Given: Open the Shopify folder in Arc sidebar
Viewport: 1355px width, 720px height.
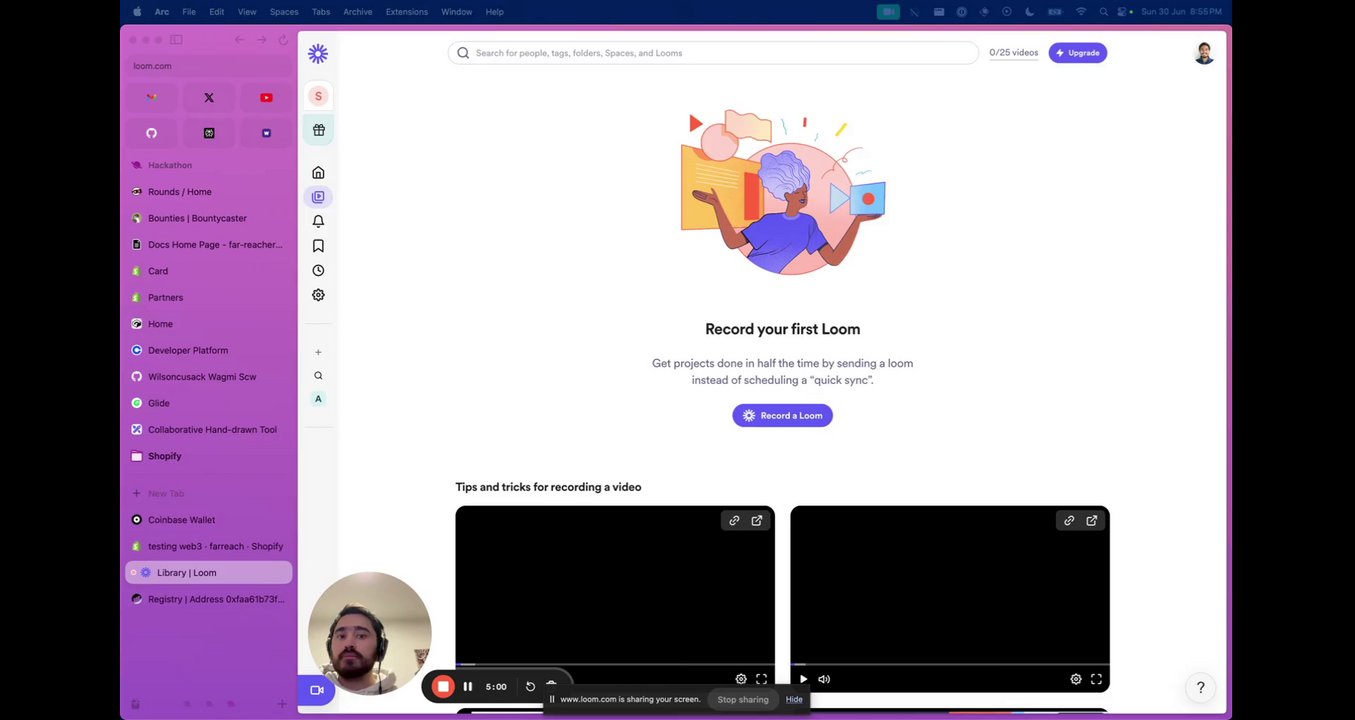Looking at the screenshot, I should [208, 456].
